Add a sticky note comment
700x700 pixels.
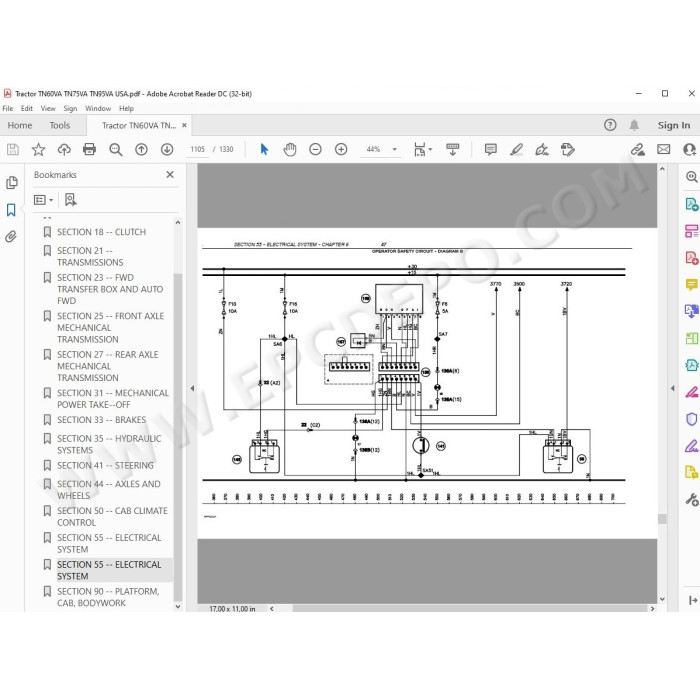491,149
